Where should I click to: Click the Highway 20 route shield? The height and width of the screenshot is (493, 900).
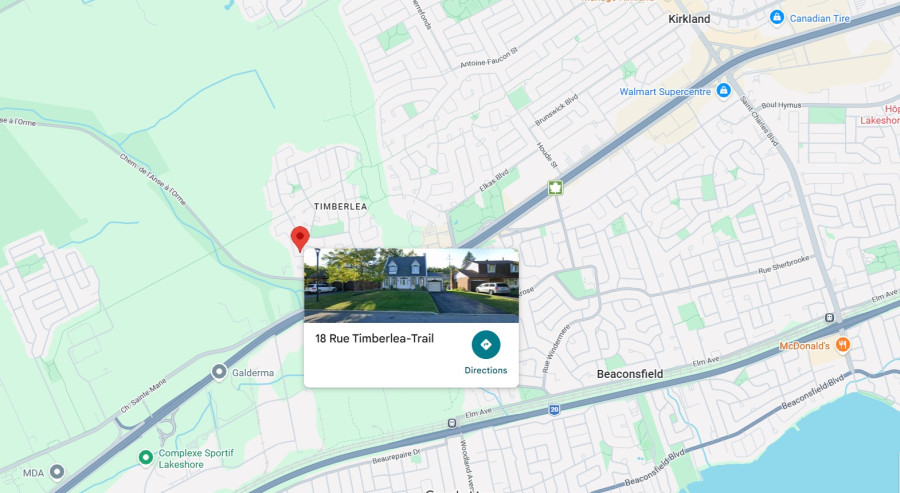[554, 409]
